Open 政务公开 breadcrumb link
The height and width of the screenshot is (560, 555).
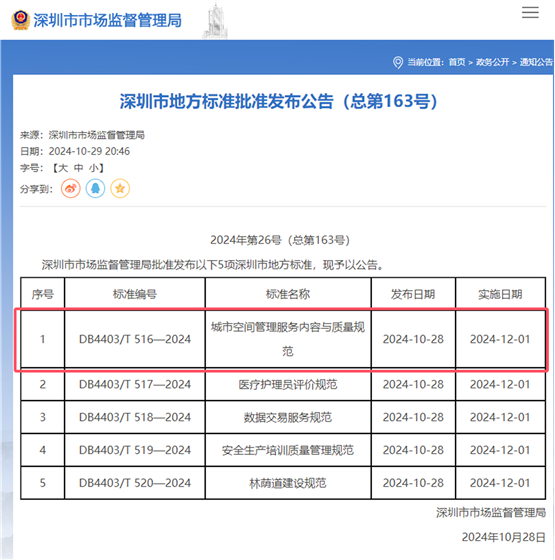coord(492,62)
